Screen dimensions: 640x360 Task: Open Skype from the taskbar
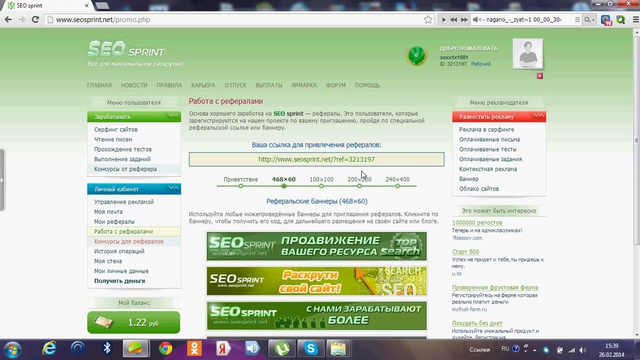[311, 349]
